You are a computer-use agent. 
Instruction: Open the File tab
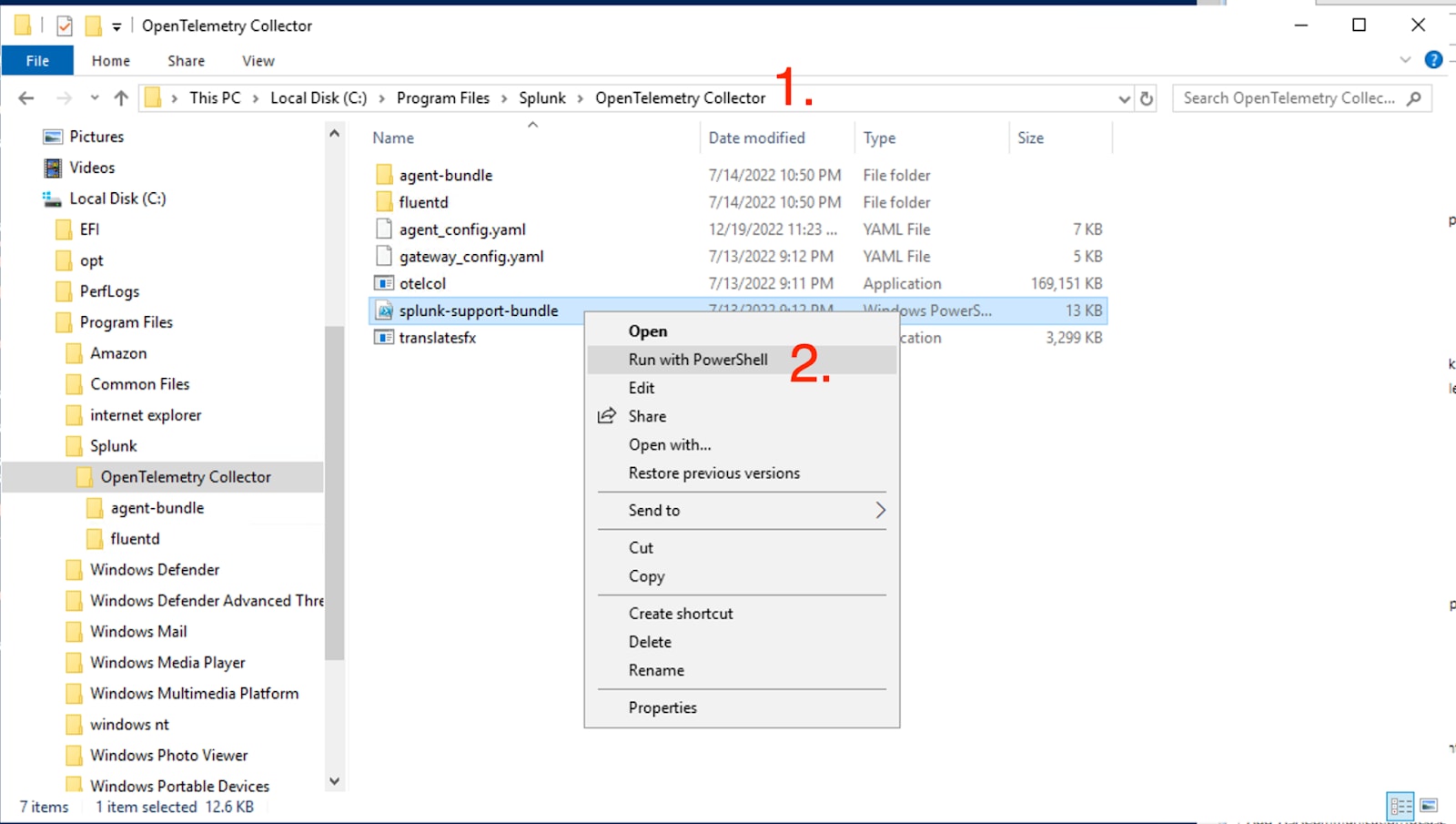[37, 60]
